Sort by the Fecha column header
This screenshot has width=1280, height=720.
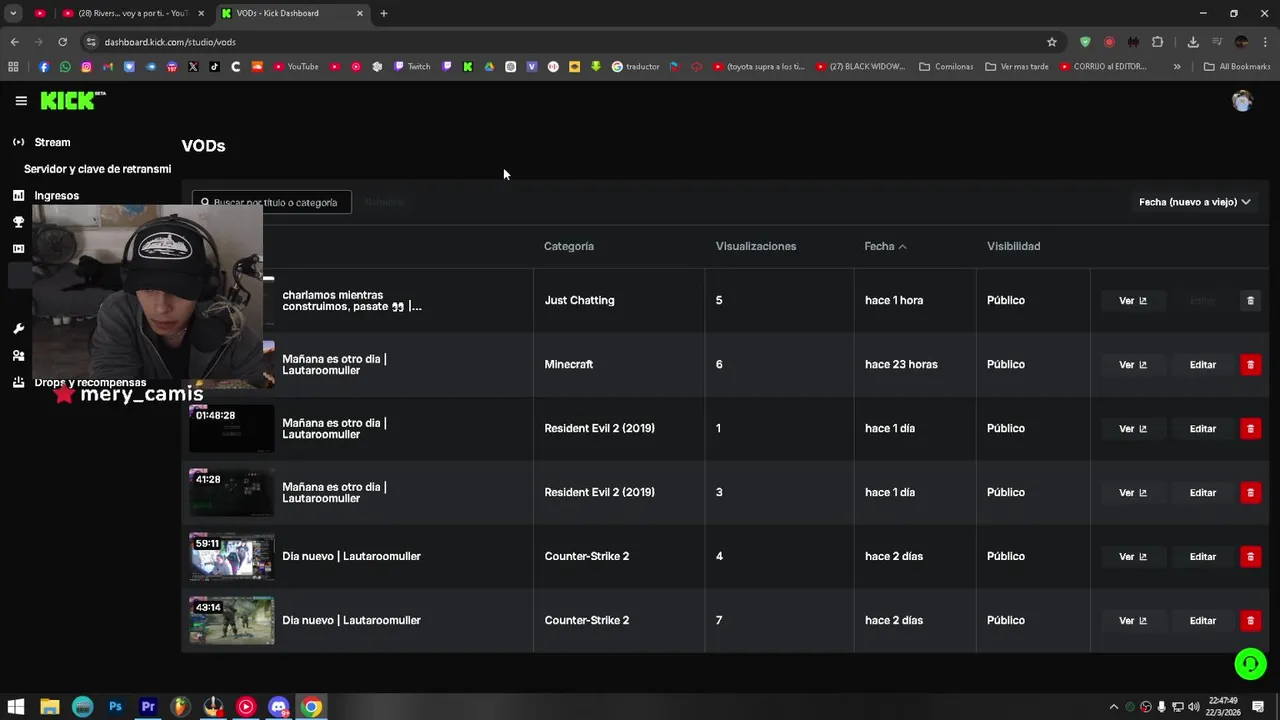[885, 246]
